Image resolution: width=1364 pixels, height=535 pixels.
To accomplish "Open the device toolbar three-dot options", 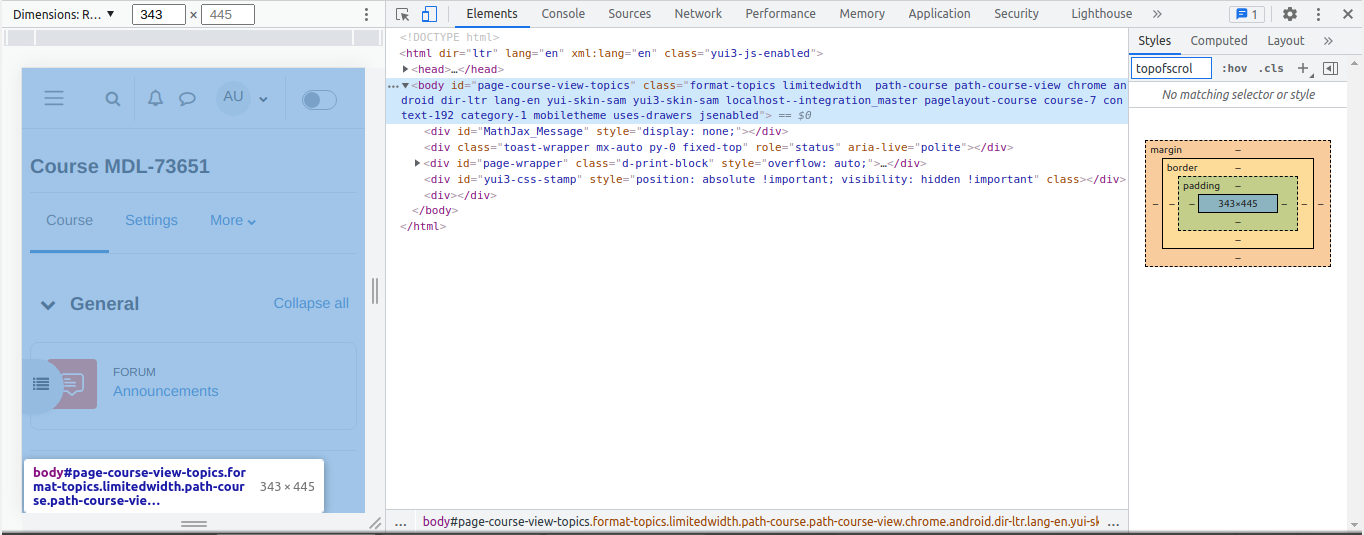I will pyautogui.click(x=366, y=14).
